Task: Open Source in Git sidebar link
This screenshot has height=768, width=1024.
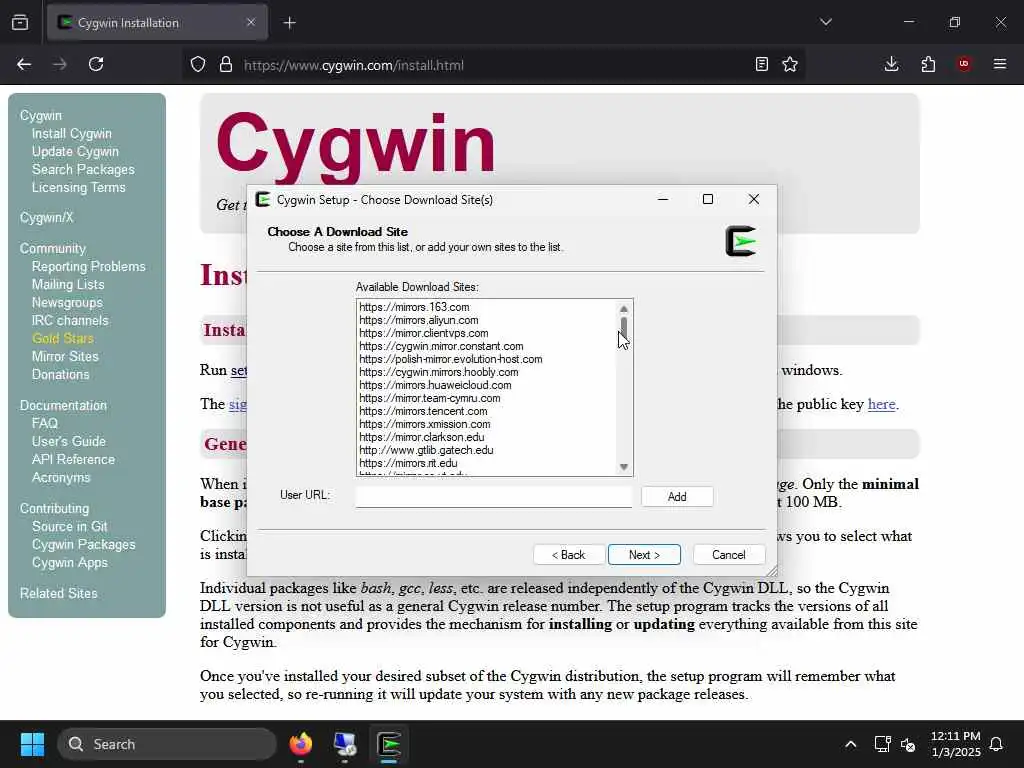Action: click(69, 526)
